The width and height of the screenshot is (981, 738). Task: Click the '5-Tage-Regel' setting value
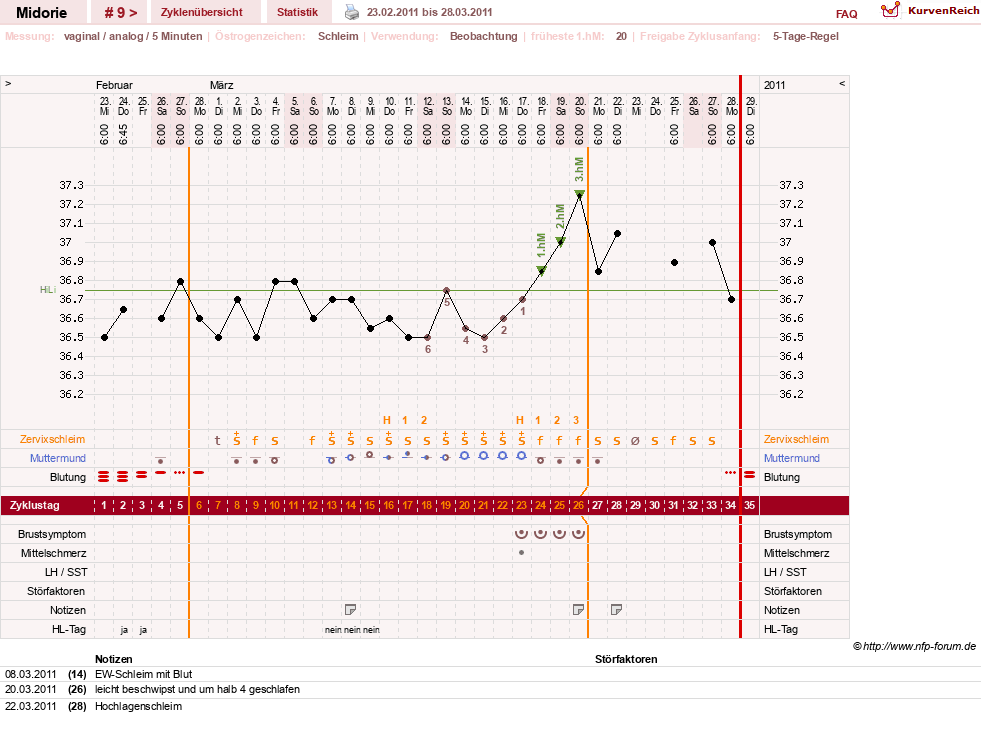coord(806,36)
